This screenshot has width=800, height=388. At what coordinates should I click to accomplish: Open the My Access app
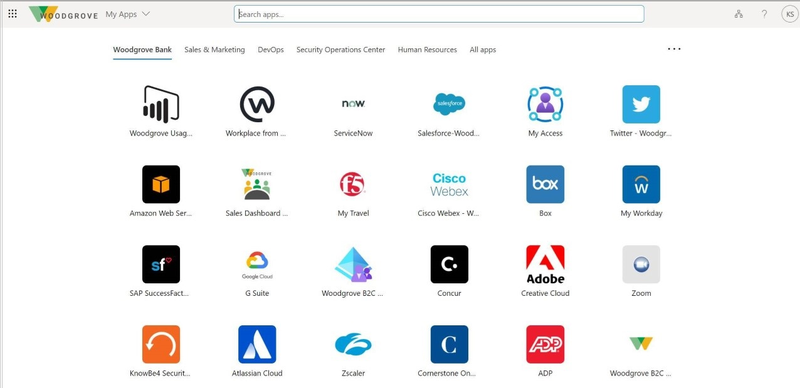(545, 104)
